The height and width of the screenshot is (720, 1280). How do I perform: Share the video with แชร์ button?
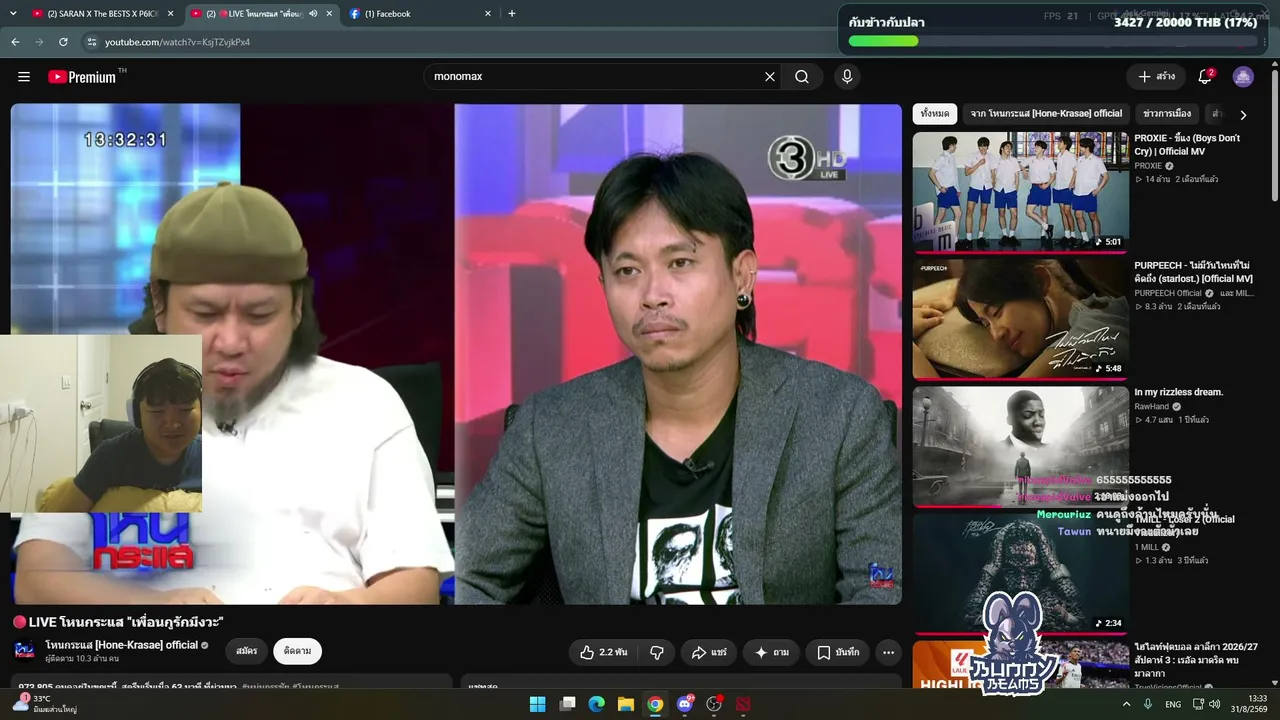(x=709, y=652)
